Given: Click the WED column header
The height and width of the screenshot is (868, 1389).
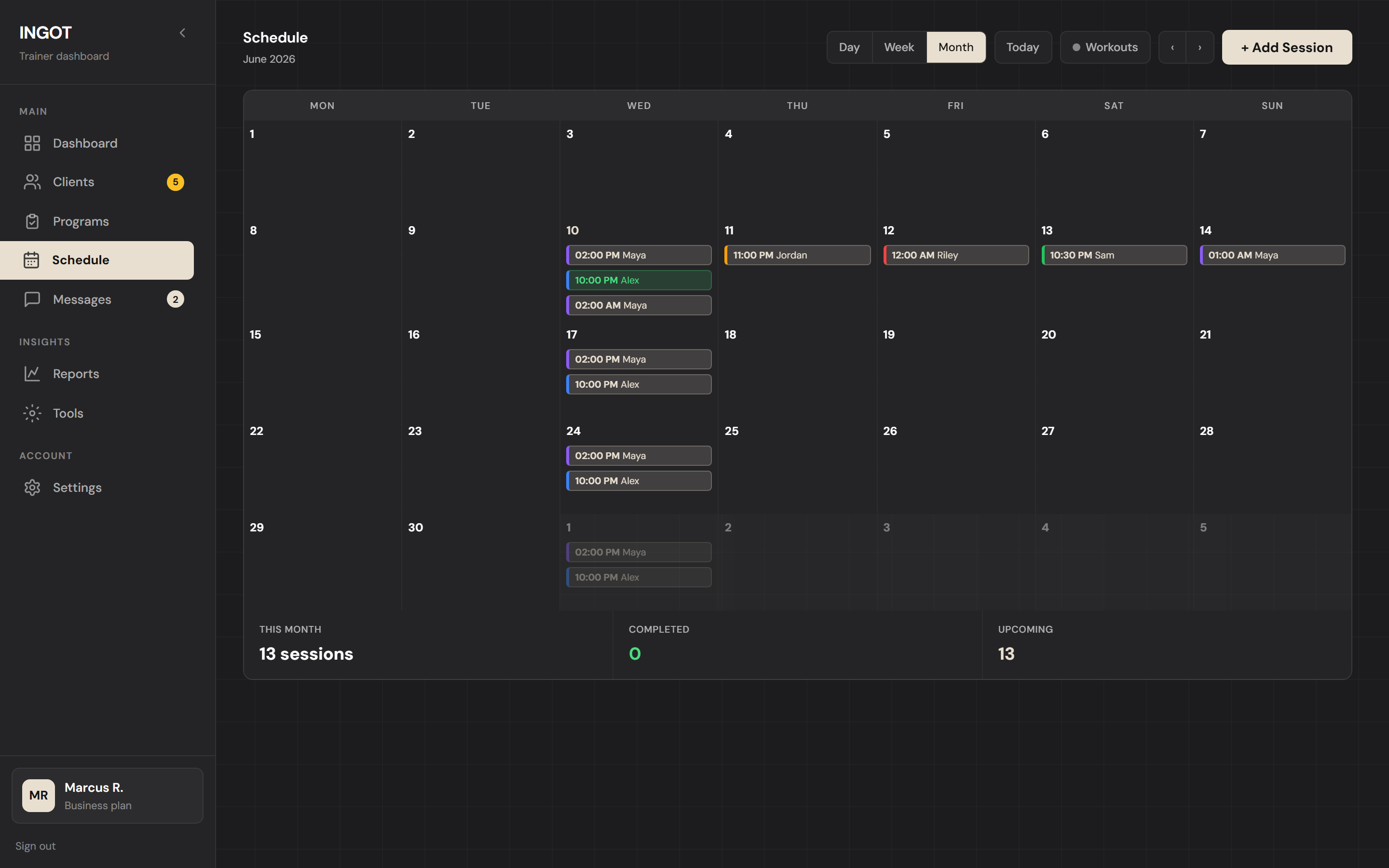Looking at the screenshot, I should (639, 106).
